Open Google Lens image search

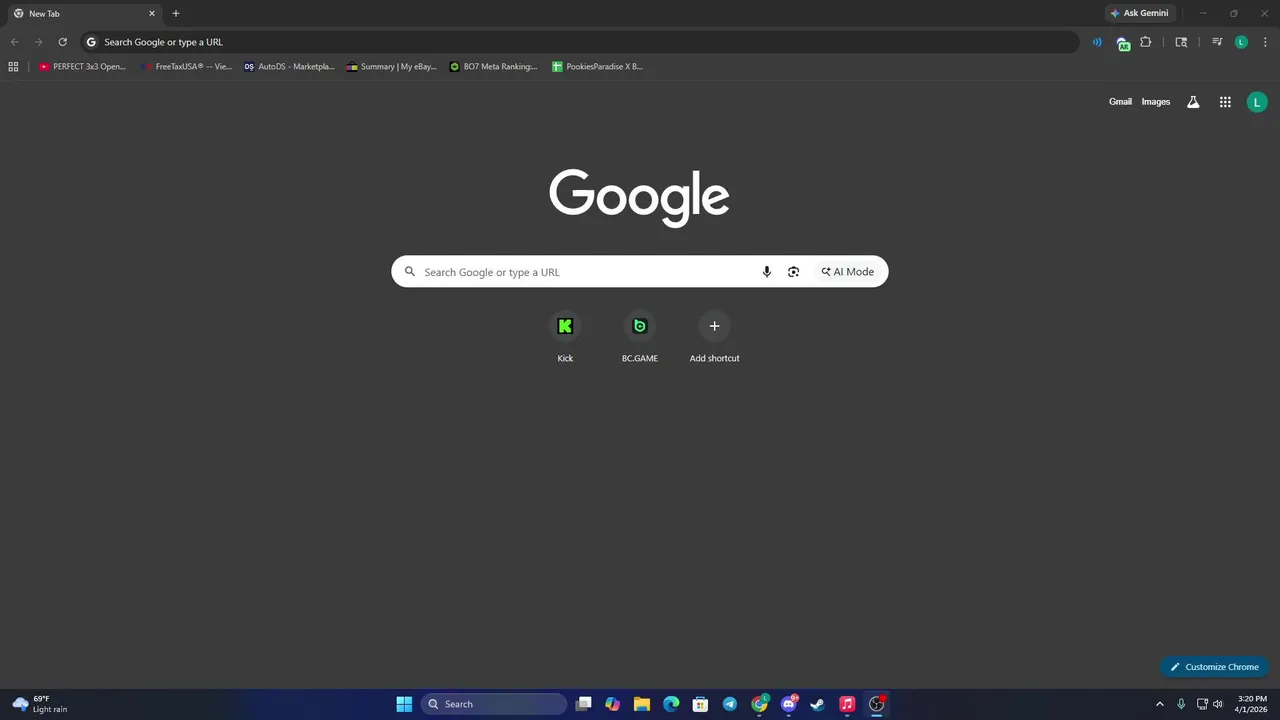tap(793, 272)
